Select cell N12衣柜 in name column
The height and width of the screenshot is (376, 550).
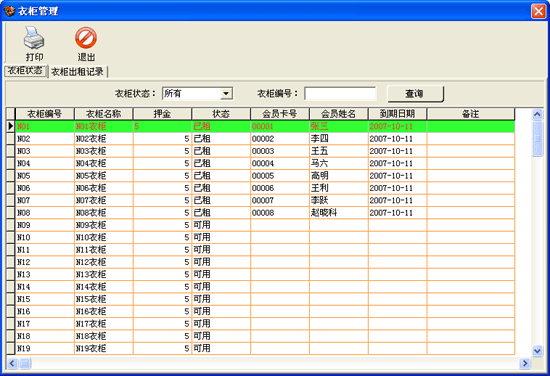point(104,262)
